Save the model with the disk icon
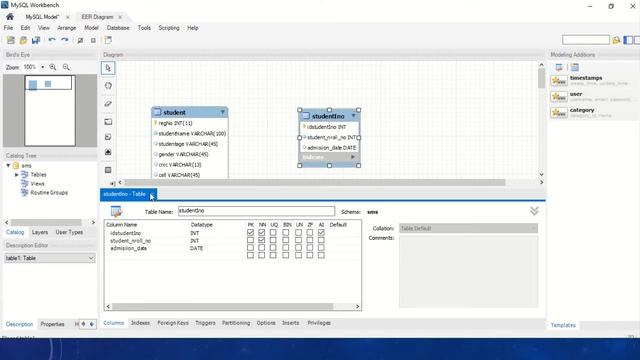 36,40
